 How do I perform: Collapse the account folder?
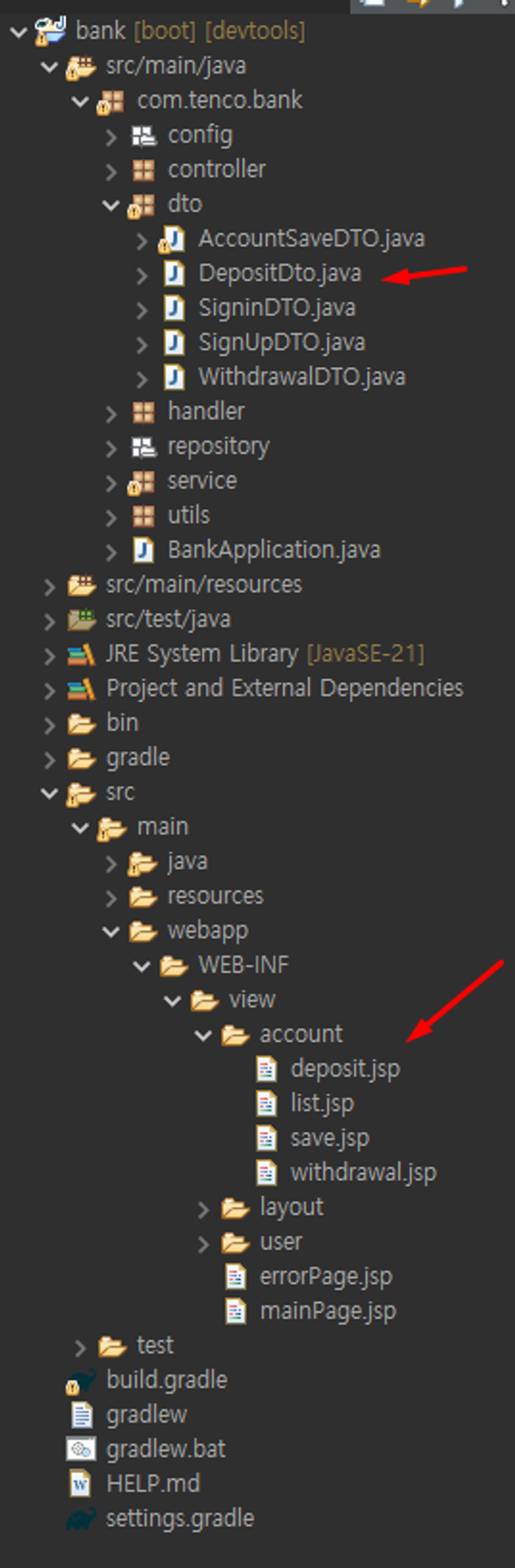pos(203,1035)
